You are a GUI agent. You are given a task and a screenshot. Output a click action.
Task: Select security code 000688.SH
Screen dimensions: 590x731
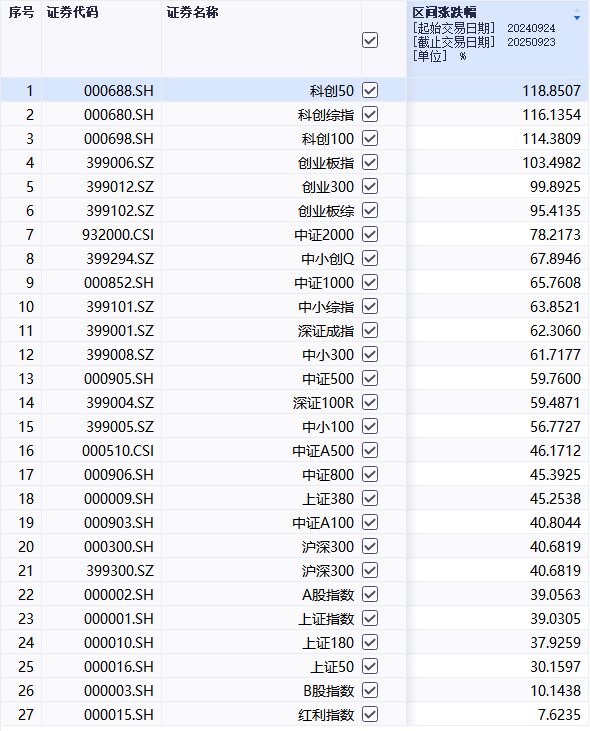point(119,90)
